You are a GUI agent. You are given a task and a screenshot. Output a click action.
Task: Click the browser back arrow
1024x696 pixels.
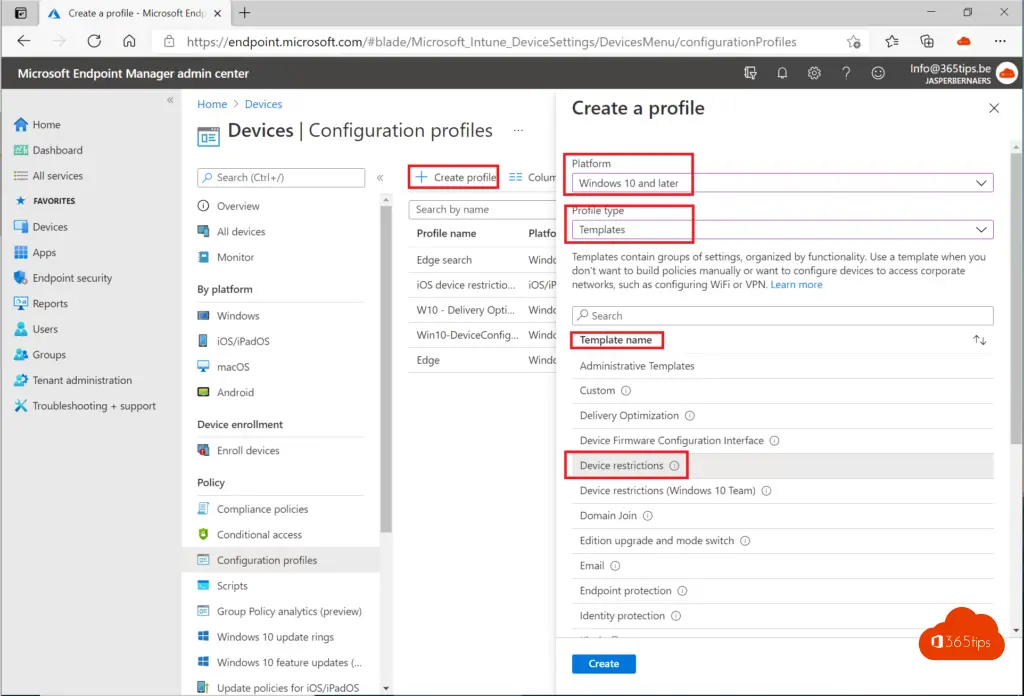24,41
